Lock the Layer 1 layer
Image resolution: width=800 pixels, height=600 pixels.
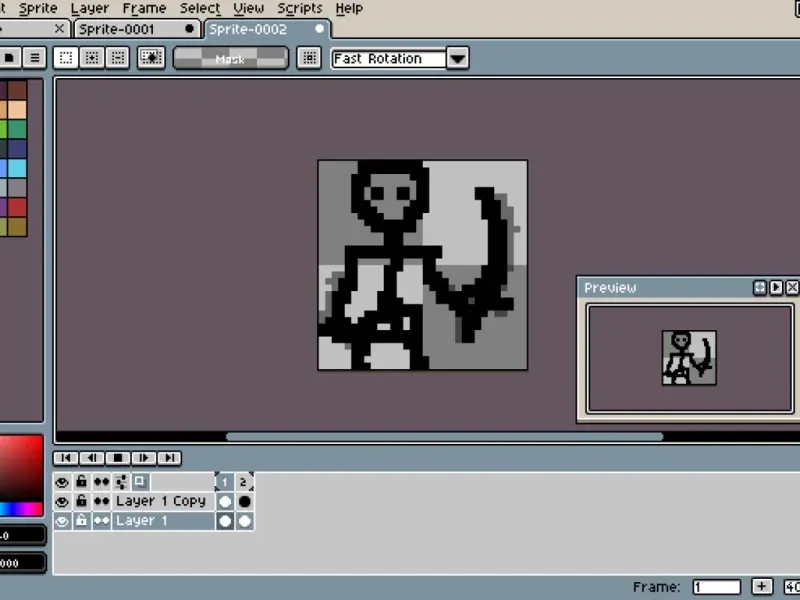pyautogui.click(x=81, y=521)
